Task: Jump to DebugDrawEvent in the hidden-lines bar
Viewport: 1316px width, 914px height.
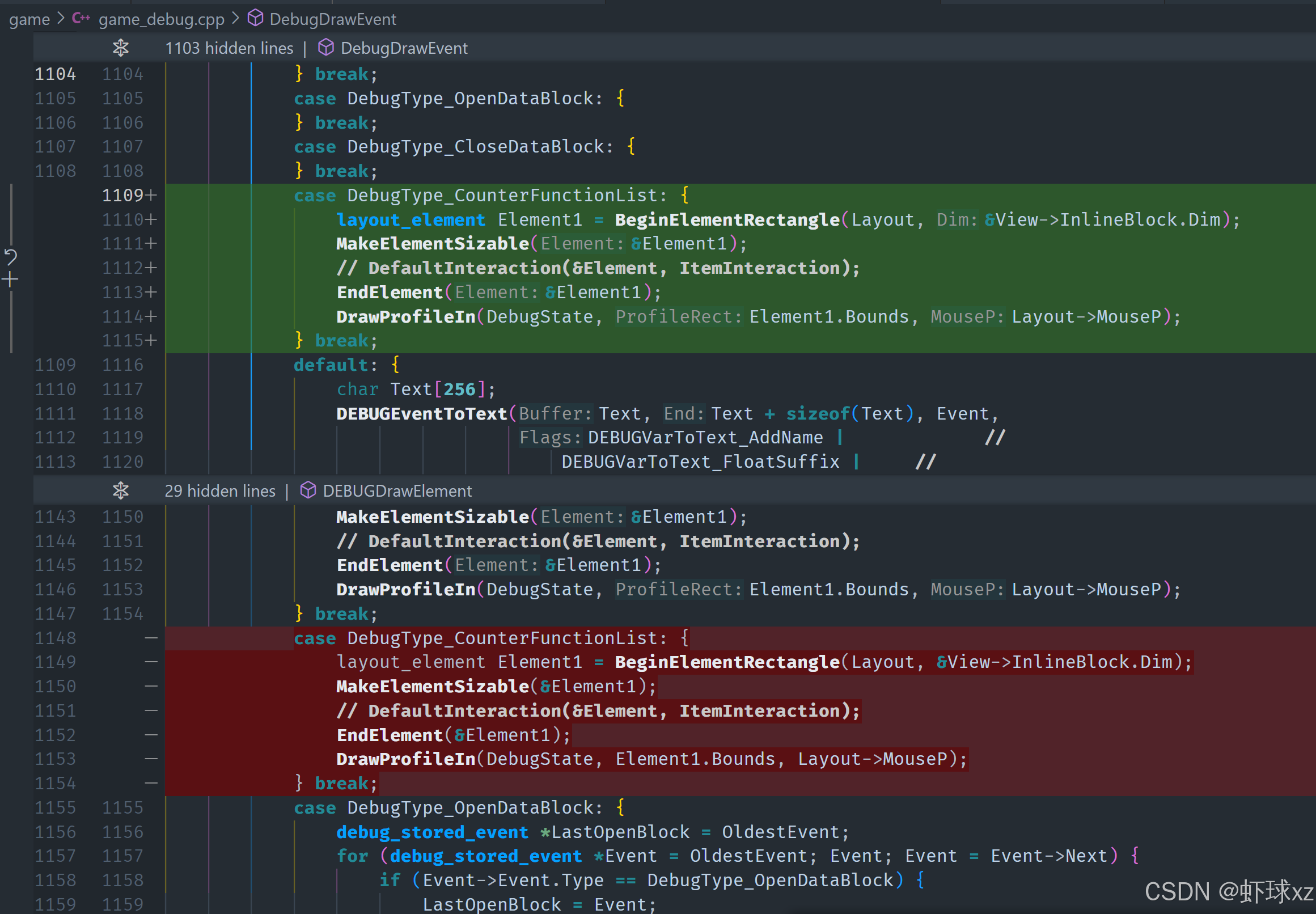Action: pos(404,48)
